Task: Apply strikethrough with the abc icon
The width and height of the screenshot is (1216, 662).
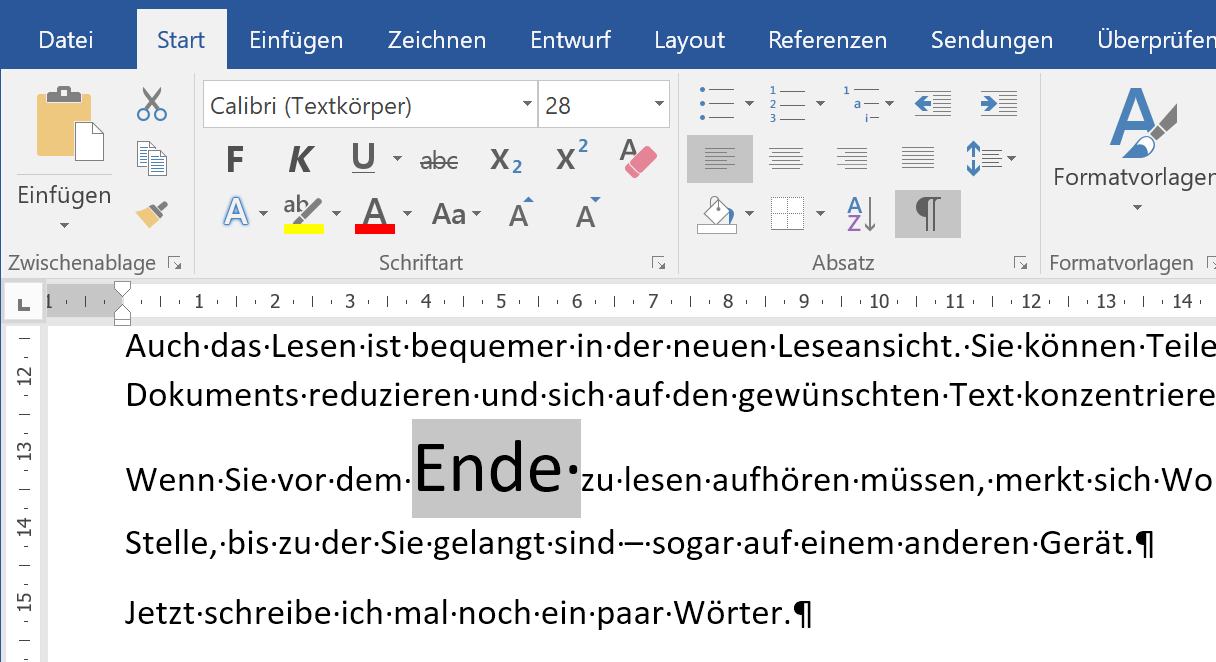Action: point(438,158)
